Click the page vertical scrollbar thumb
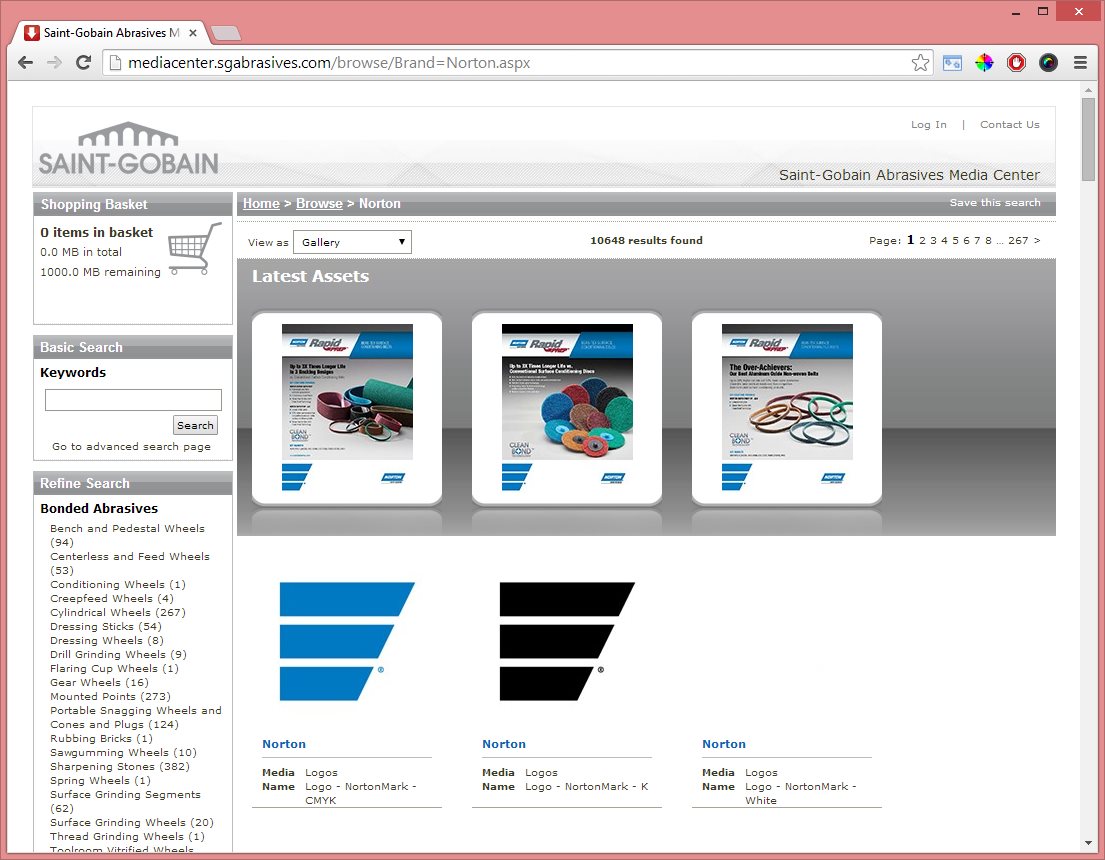1105x860 pixels. [x=1089, y=139]
